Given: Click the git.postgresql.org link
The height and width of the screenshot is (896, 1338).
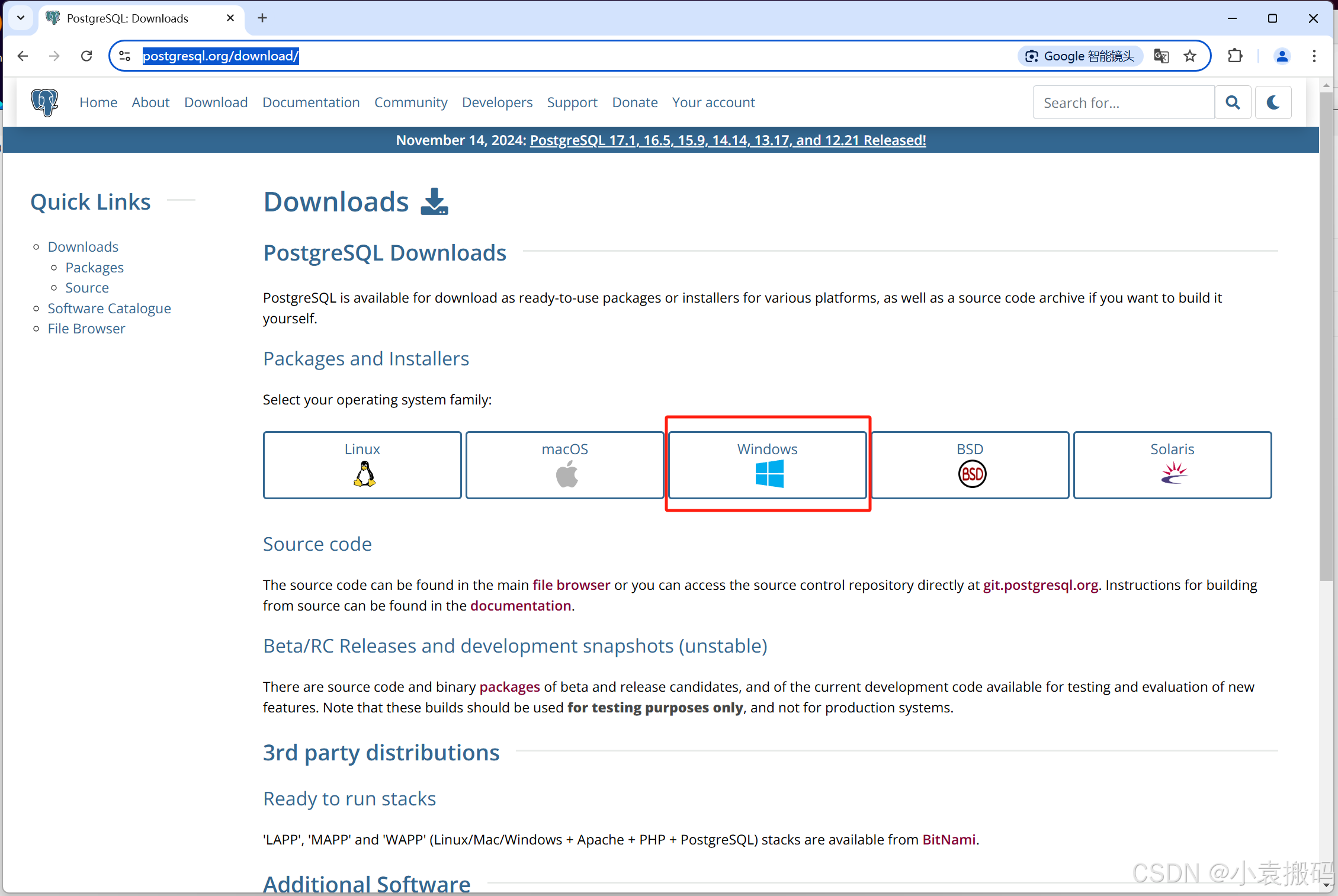Looking at the screenshot, I should (1040, 585).
